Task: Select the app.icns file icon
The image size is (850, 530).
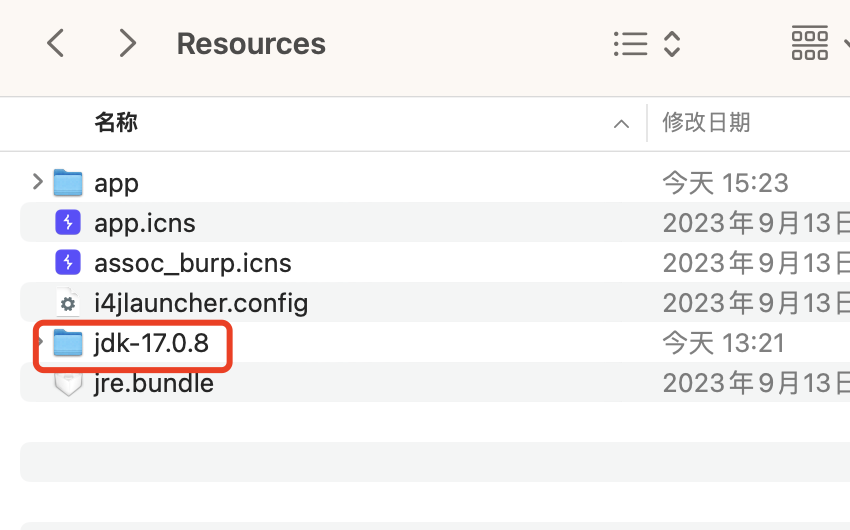Action: click(68, 222)
